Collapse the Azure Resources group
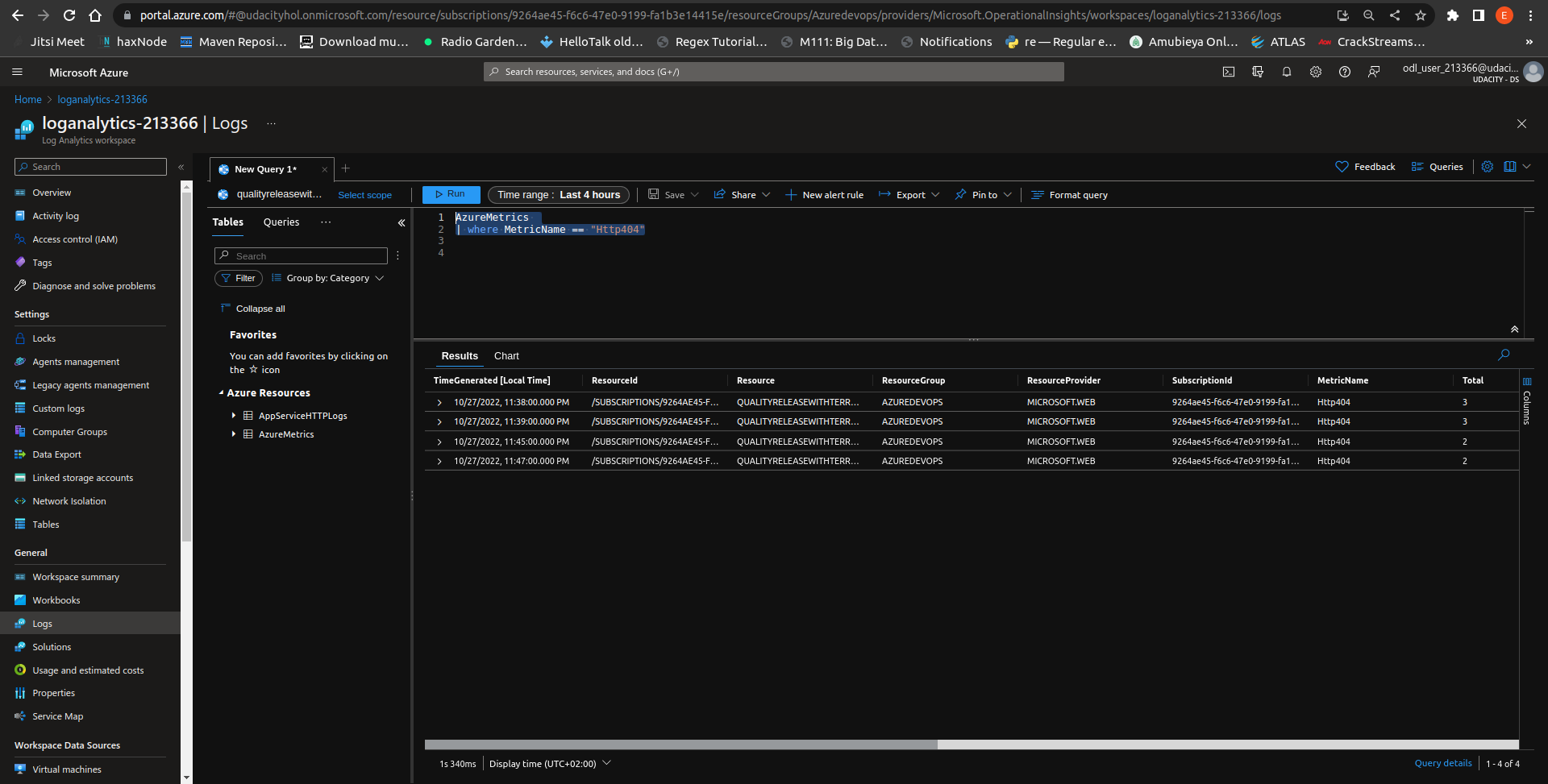This screenshot has height=784, width=1548. tap(222, 393)
